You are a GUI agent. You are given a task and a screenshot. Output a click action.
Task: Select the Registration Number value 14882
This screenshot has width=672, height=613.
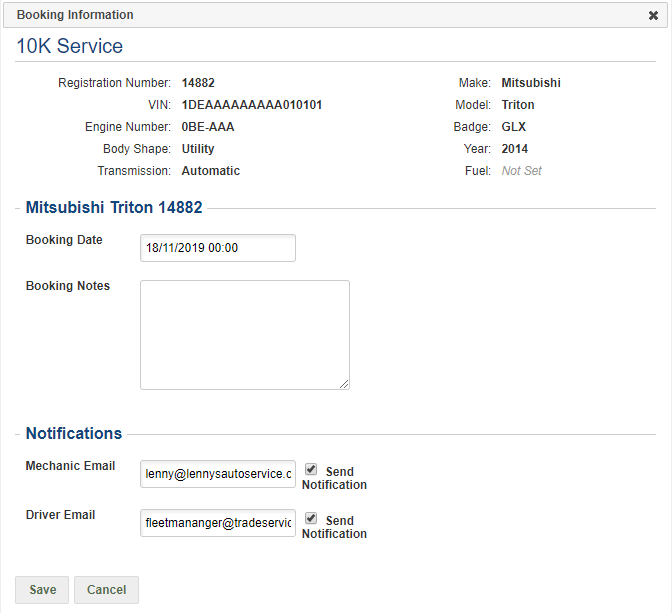(x=198, y=83)
